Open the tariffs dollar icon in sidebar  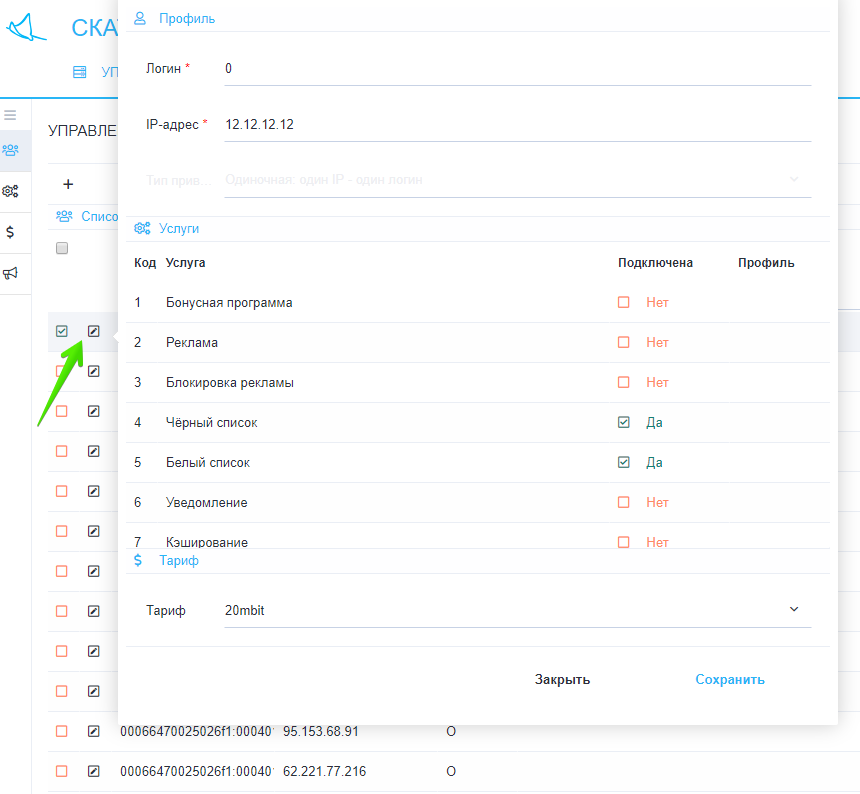click(x=10, y=232)
